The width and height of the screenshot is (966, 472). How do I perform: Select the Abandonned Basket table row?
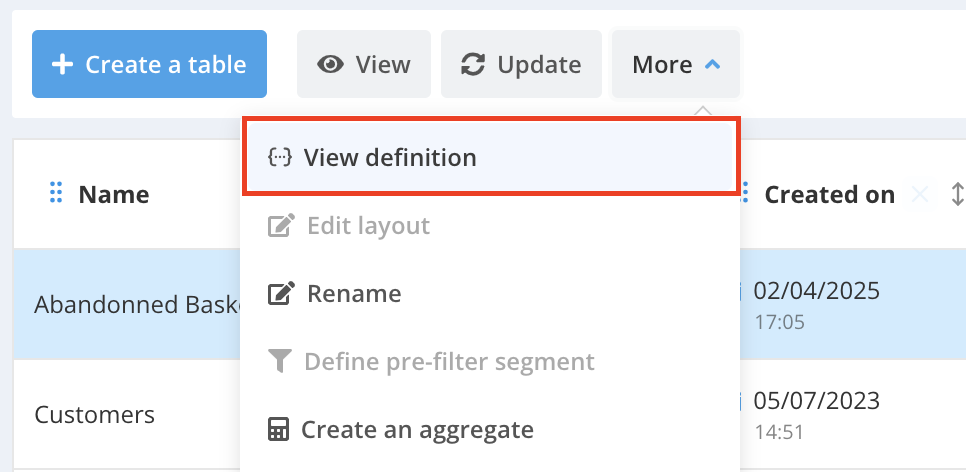(x=130, y=305)
